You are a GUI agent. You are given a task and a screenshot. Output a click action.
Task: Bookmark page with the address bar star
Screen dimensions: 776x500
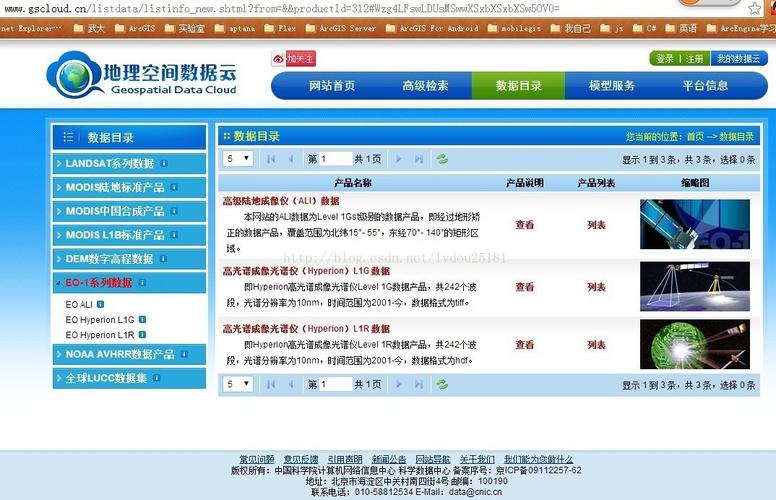755,8
